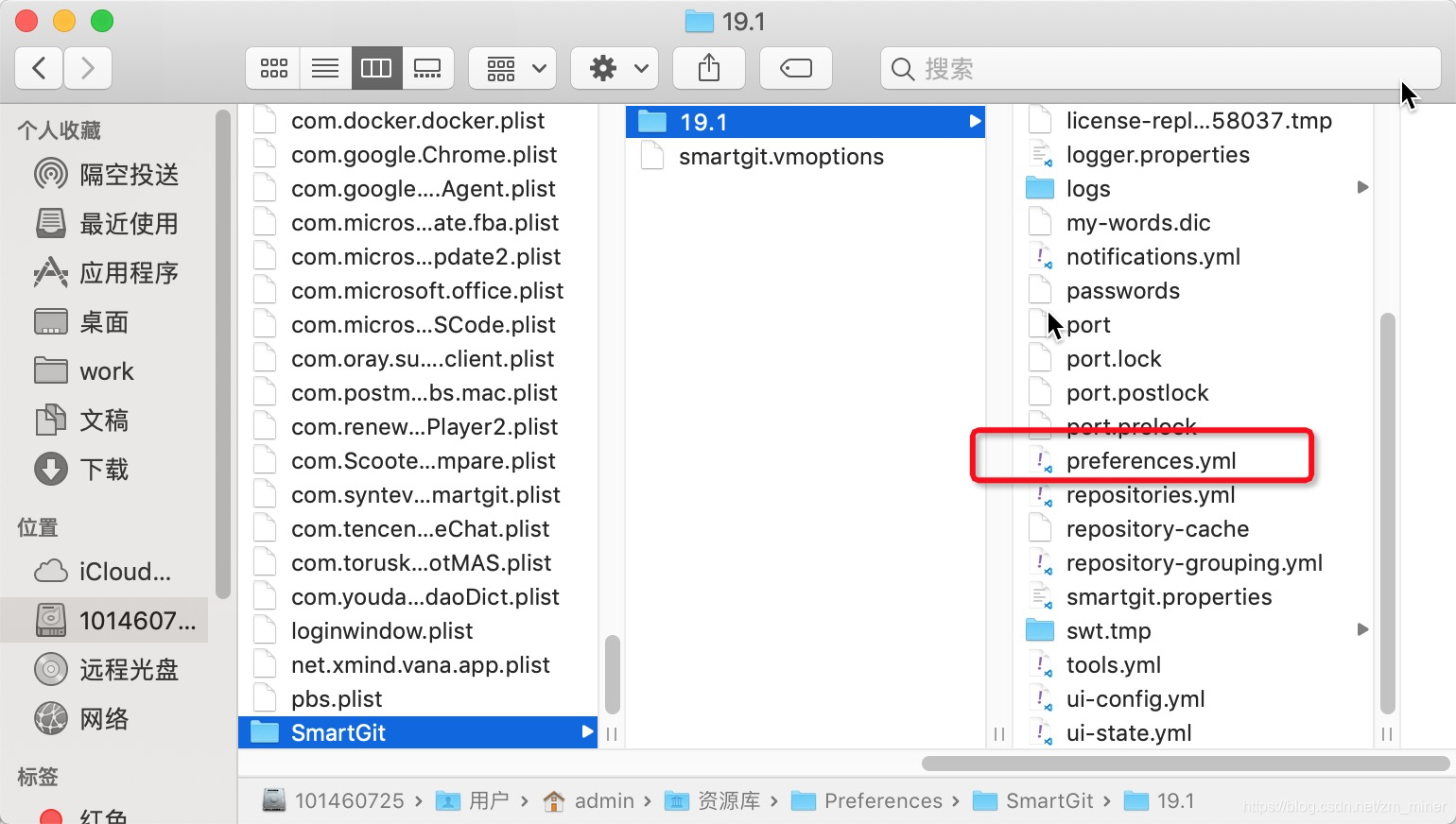This screenshot has width=1456, height=824.
Task: Click the Share toolbar button
Action: (709, 68)
